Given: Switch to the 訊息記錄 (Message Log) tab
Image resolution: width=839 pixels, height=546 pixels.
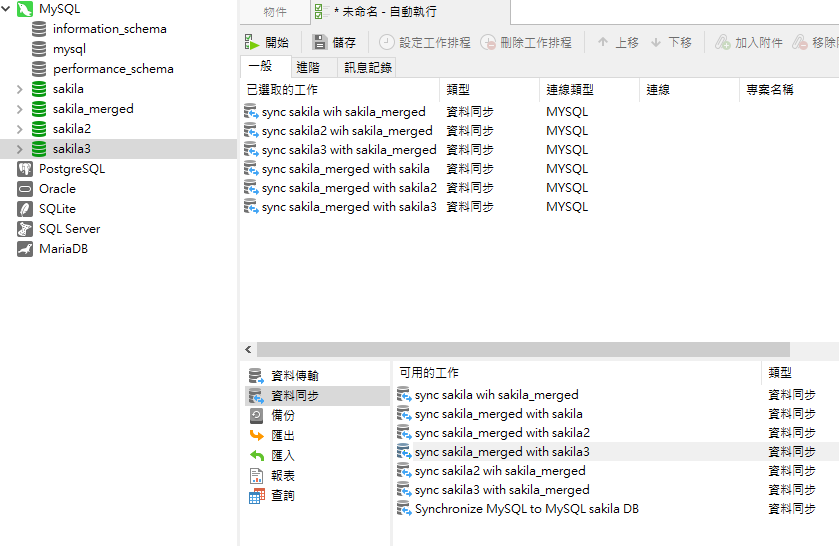Looking at the screenshot, I should point(368,67).
